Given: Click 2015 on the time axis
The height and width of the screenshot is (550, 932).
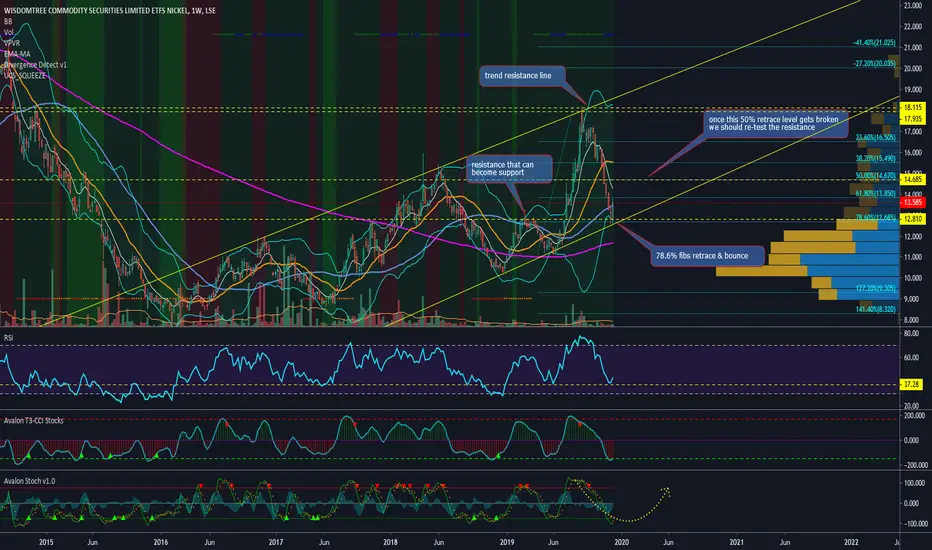Looking at the screenshot, I should [x=46, y=542].
